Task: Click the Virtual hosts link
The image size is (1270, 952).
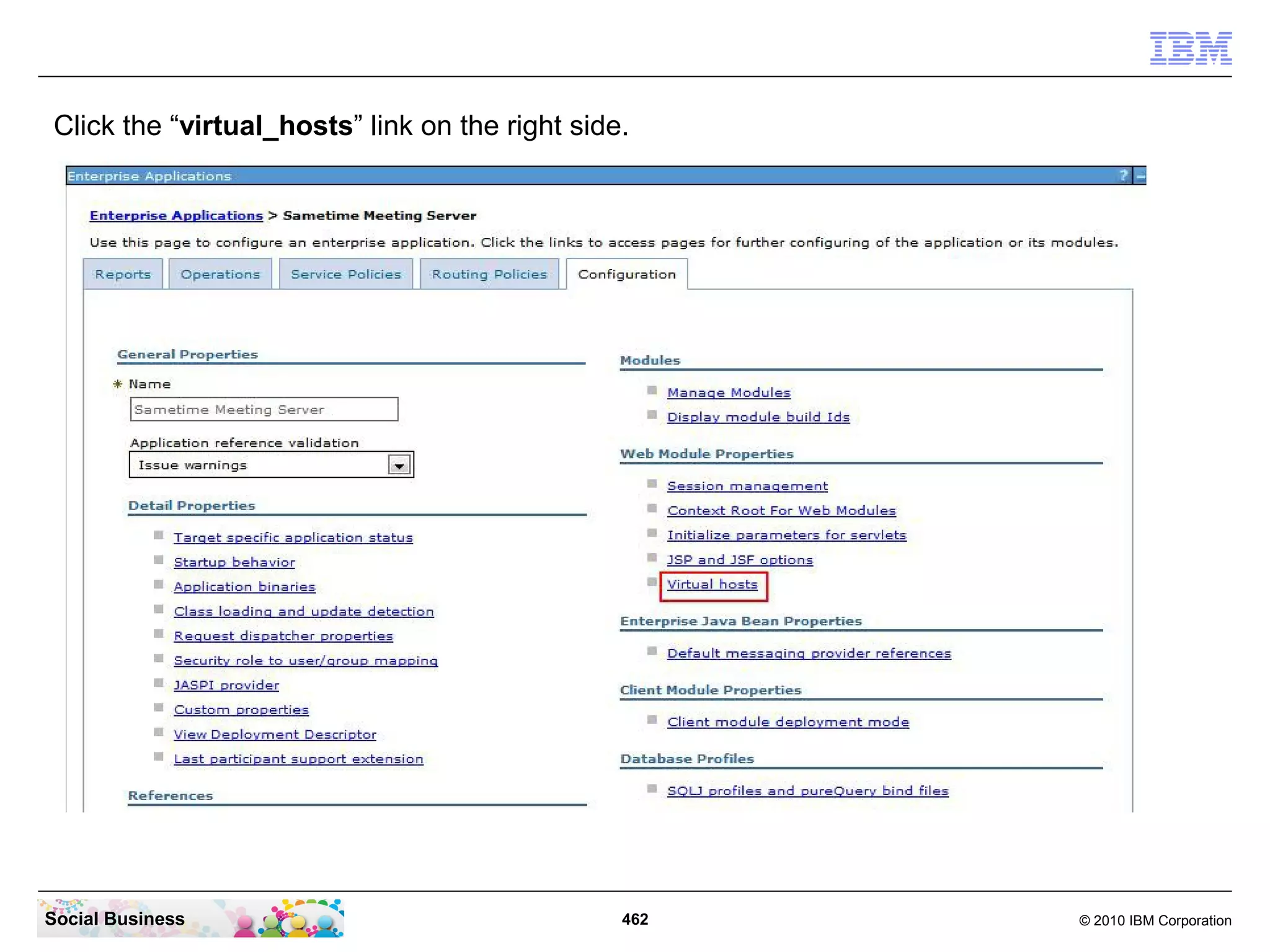Action: click(713, 584)
